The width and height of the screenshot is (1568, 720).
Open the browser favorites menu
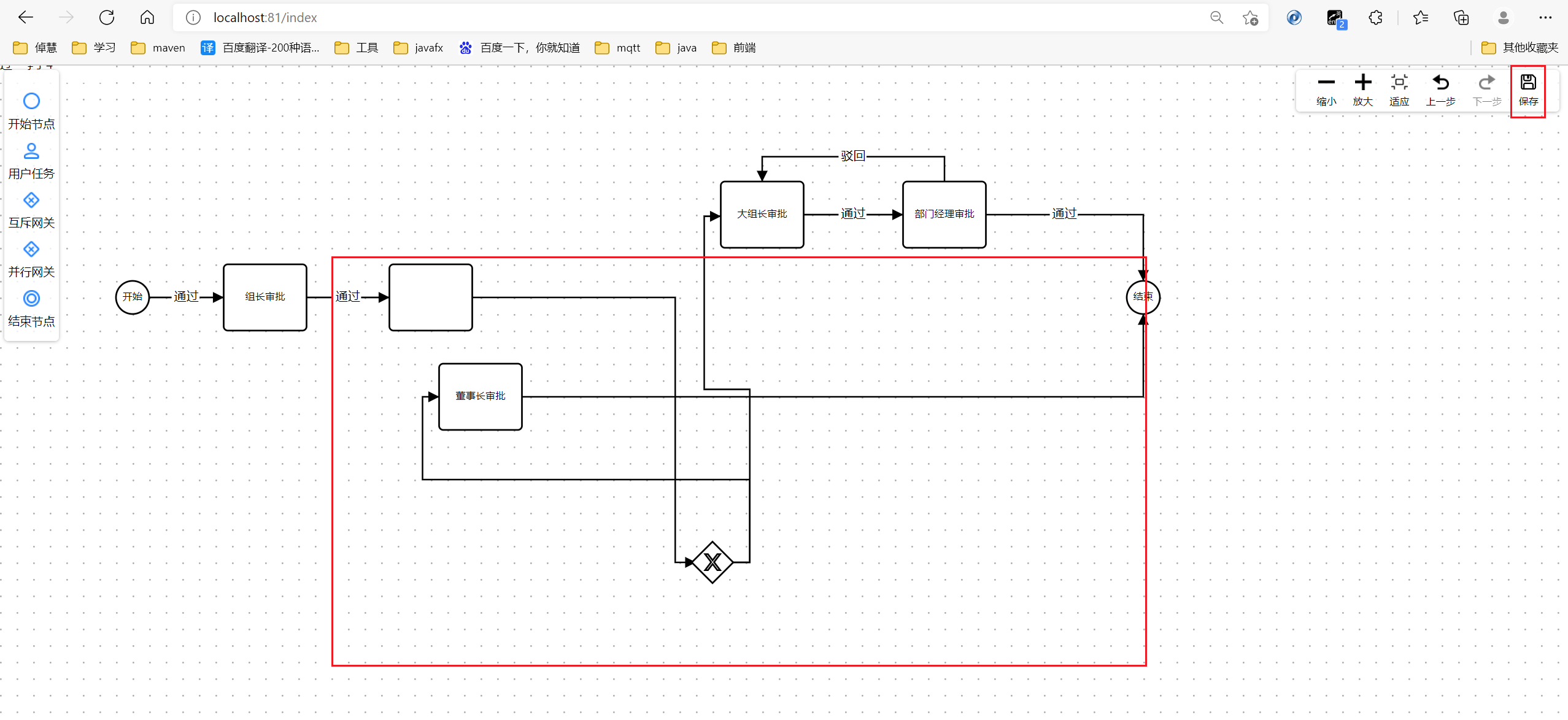coord(1420,17)
